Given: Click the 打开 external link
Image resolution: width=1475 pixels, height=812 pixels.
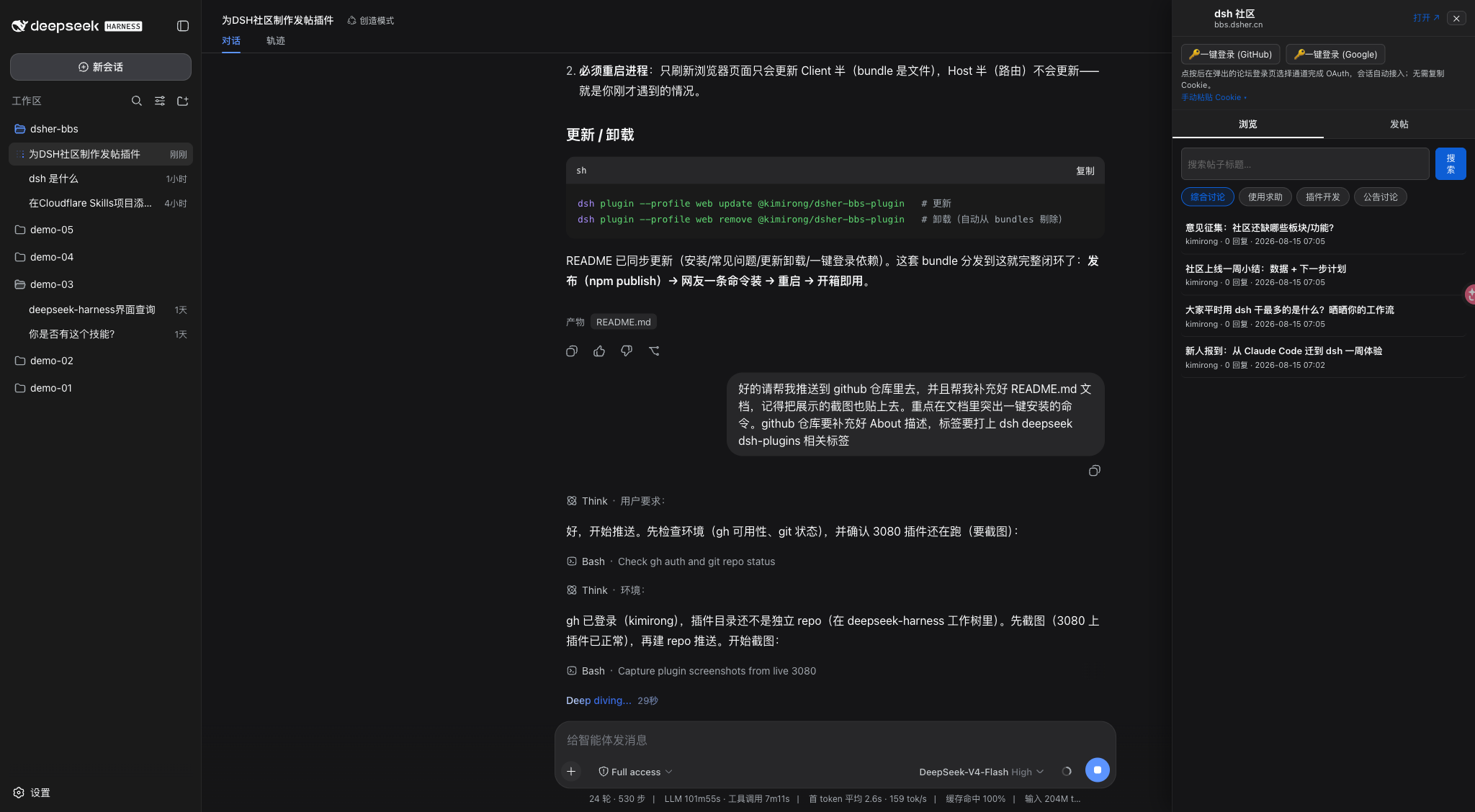Looking at the screenshot, I should coord(1426,18).
